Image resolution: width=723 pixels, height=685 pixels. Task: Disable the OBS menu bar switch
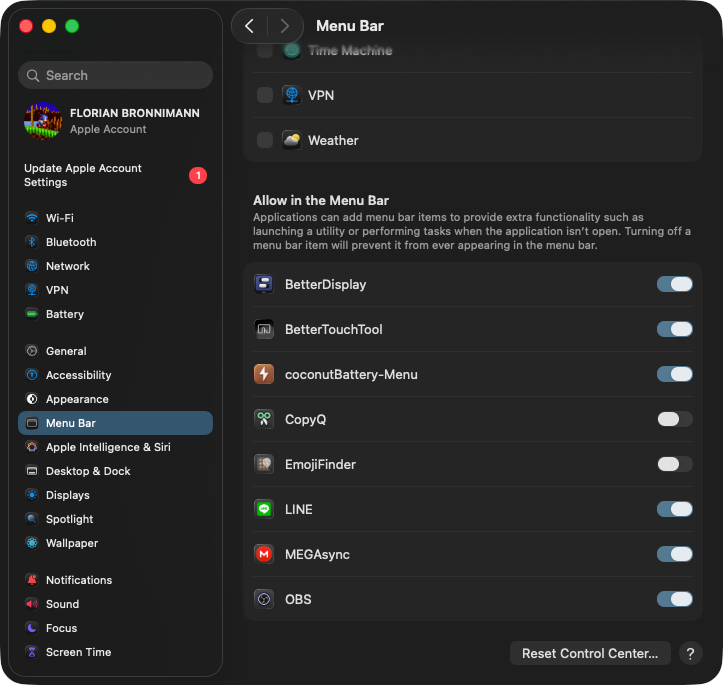(674, 599)
